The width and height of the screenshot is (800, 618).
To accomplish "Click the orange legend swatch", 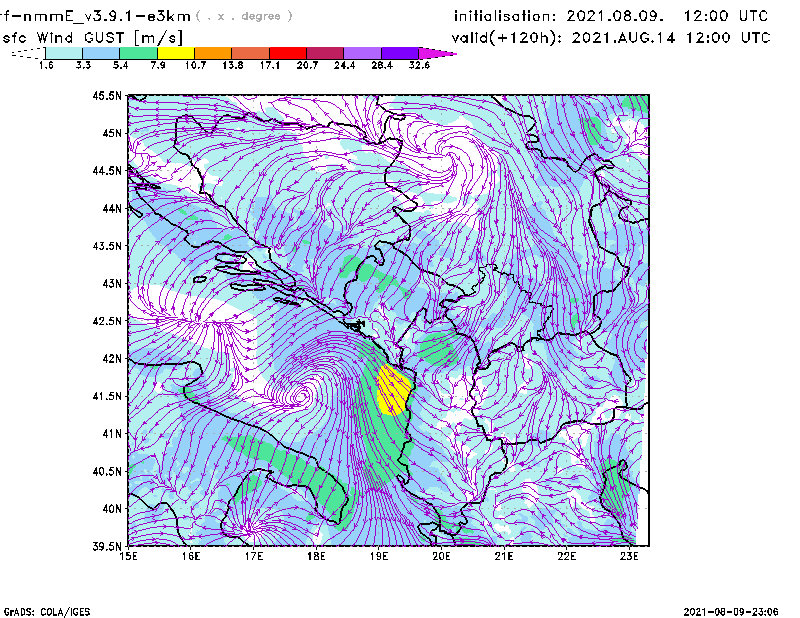I will [213, 53].
